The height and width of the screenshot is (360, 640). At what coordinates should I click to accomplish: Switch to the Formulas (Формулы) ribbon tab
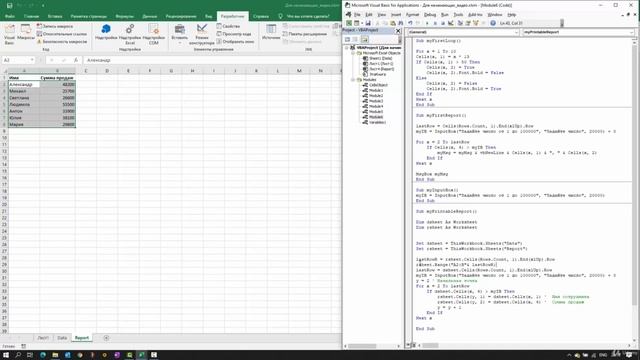(124, 16)
